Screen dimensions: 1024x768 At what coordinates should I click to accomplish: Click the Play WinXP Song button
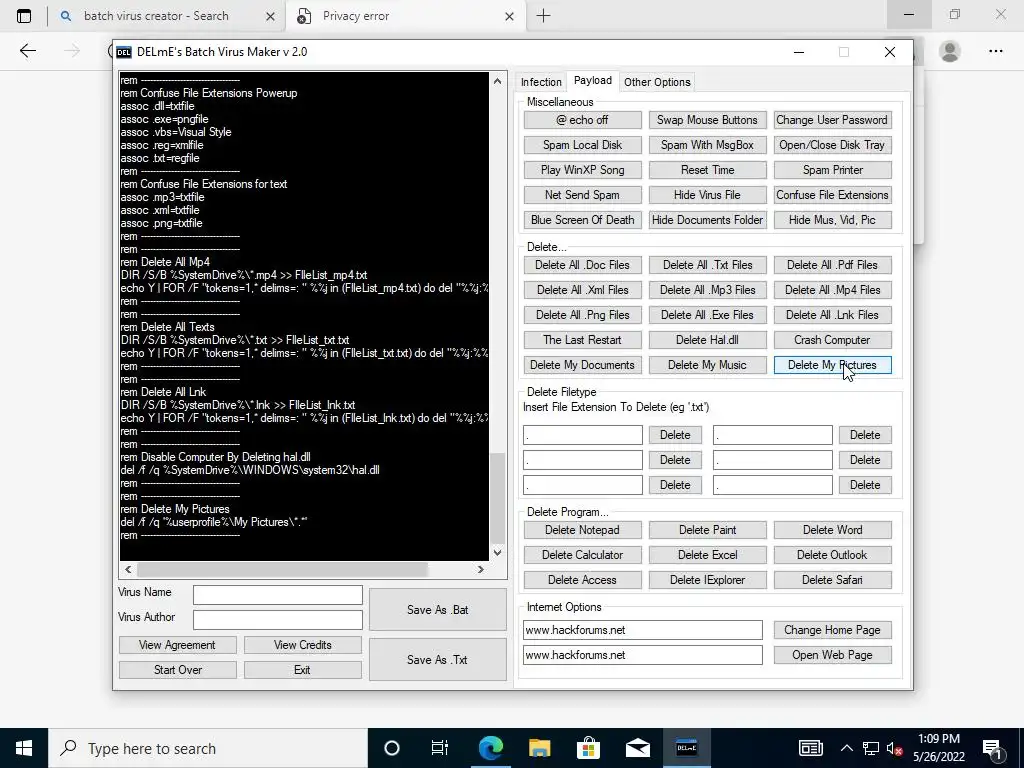coord(583,170)
